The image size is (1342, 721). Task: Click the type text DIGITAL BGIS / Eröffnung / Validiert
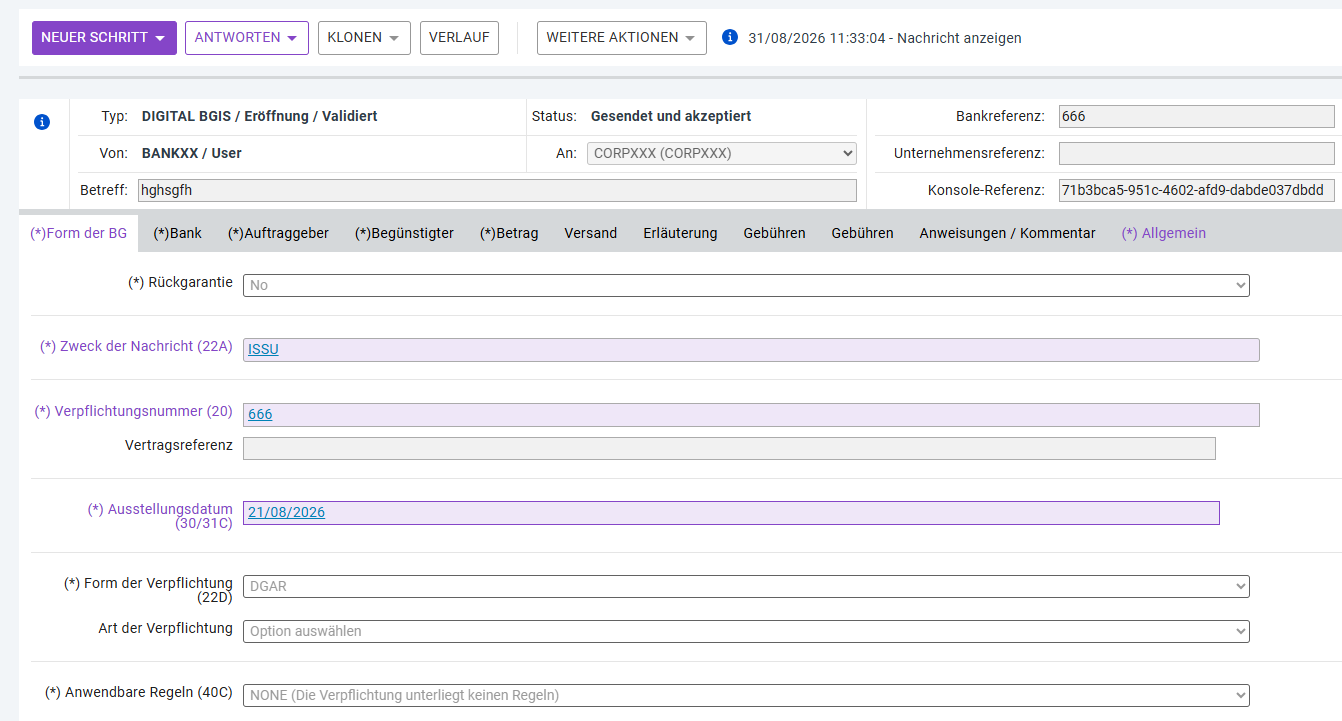click(x=260, y=116)
